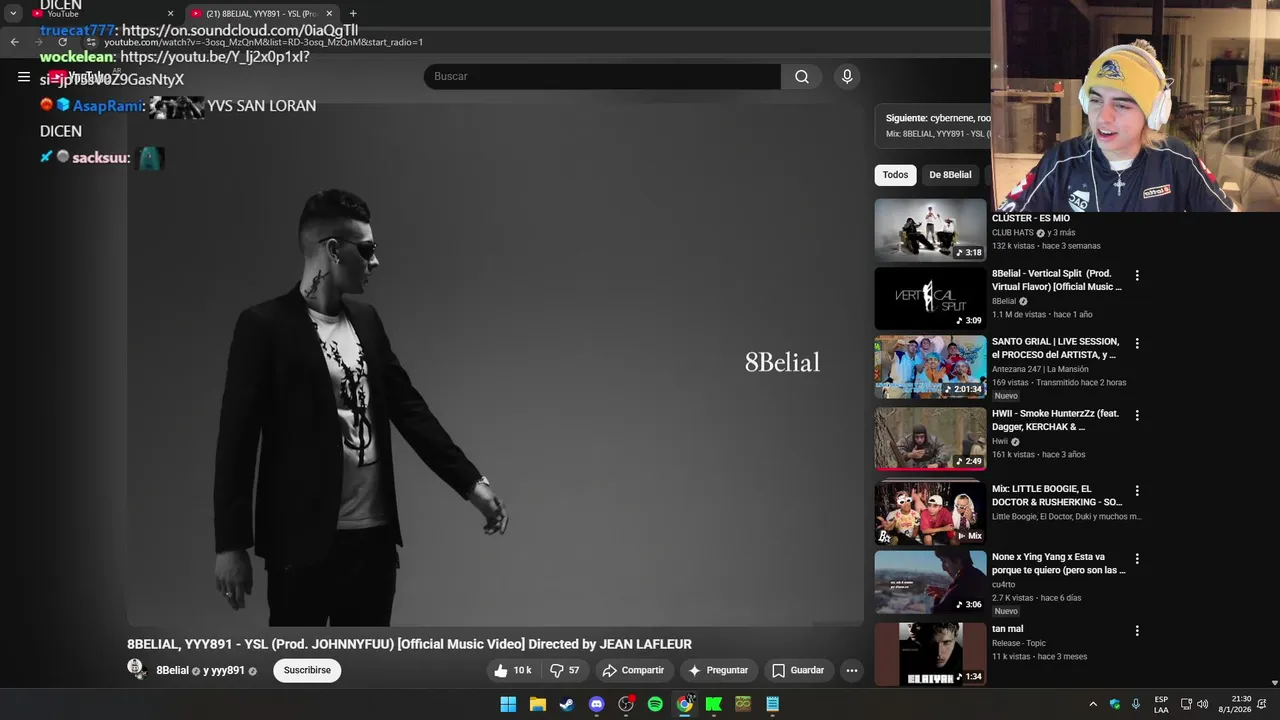The image size is (1280, 720).
Task: Click the youtube.com URL address bar
Action: [263, 42]
